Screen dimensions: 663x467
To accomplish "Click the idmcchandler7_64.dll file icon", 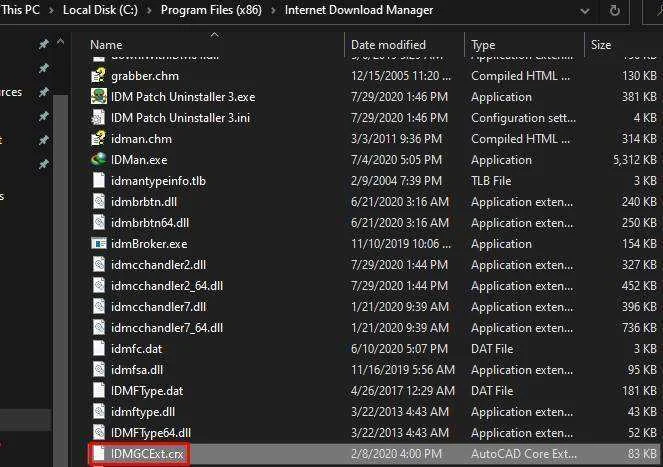I will [99, 327].
